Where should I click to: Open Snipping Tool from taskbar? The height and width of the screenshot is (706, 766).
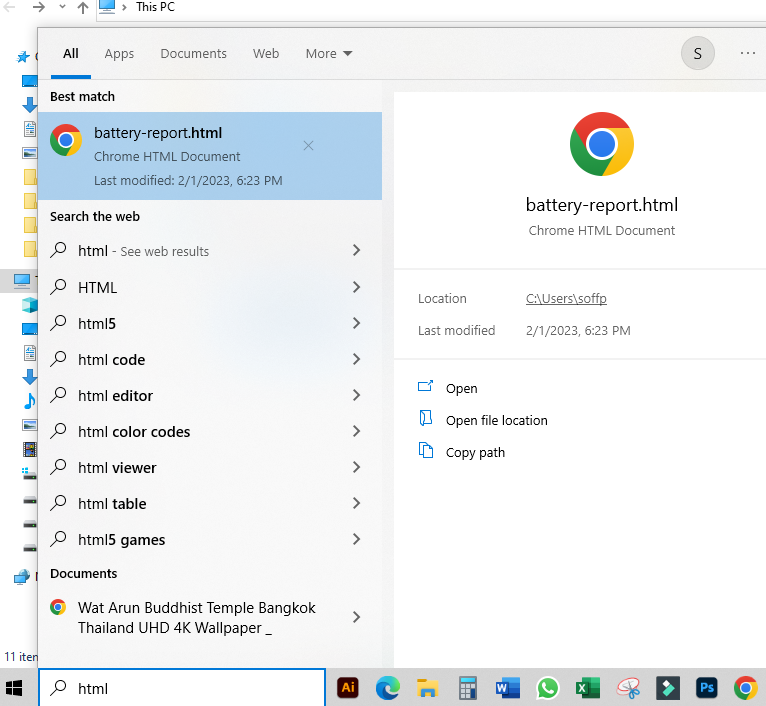[628, 688]
